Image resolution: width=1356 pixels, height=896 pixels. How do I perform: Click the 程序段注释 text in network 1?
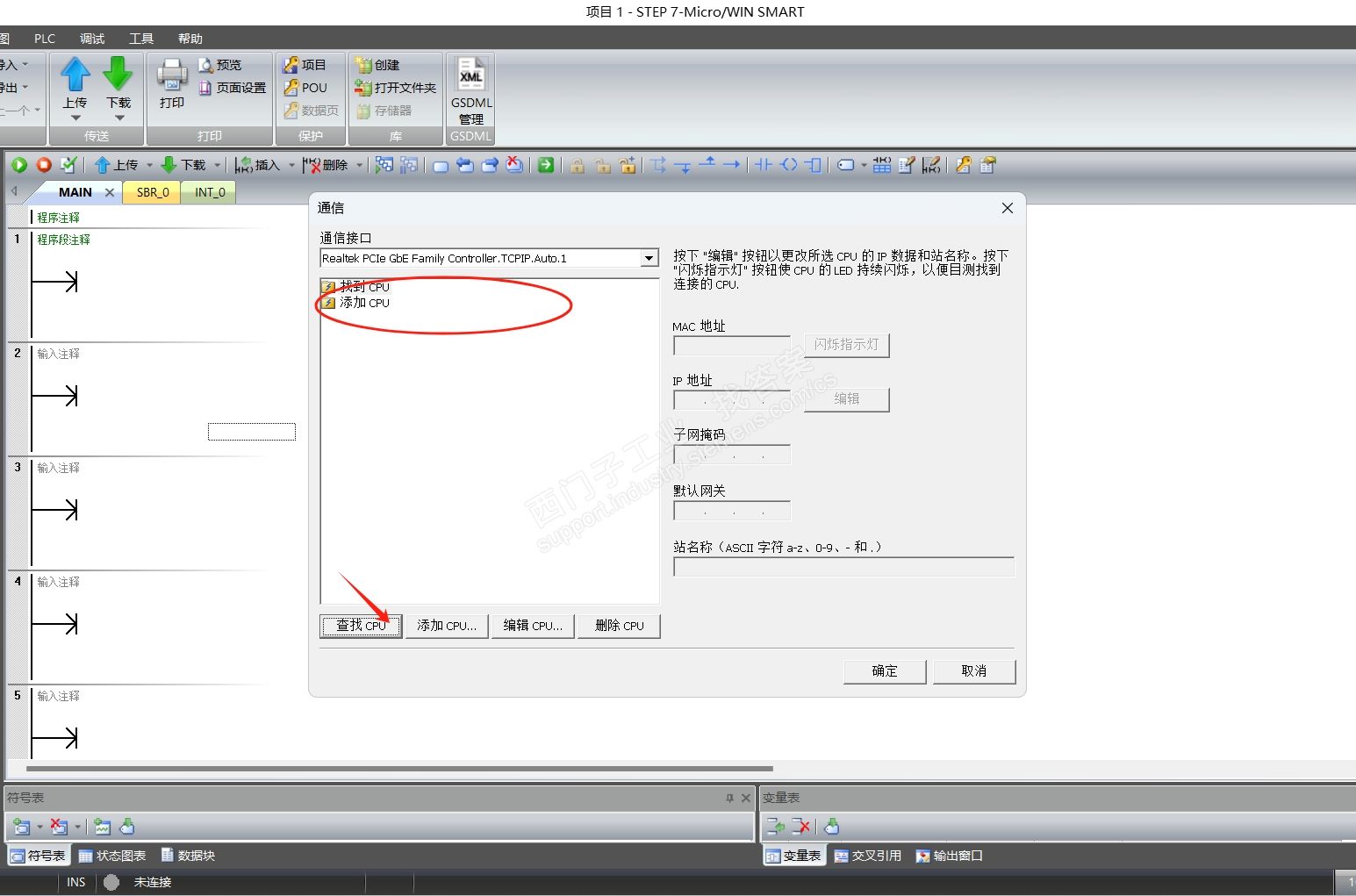[63, 240]
